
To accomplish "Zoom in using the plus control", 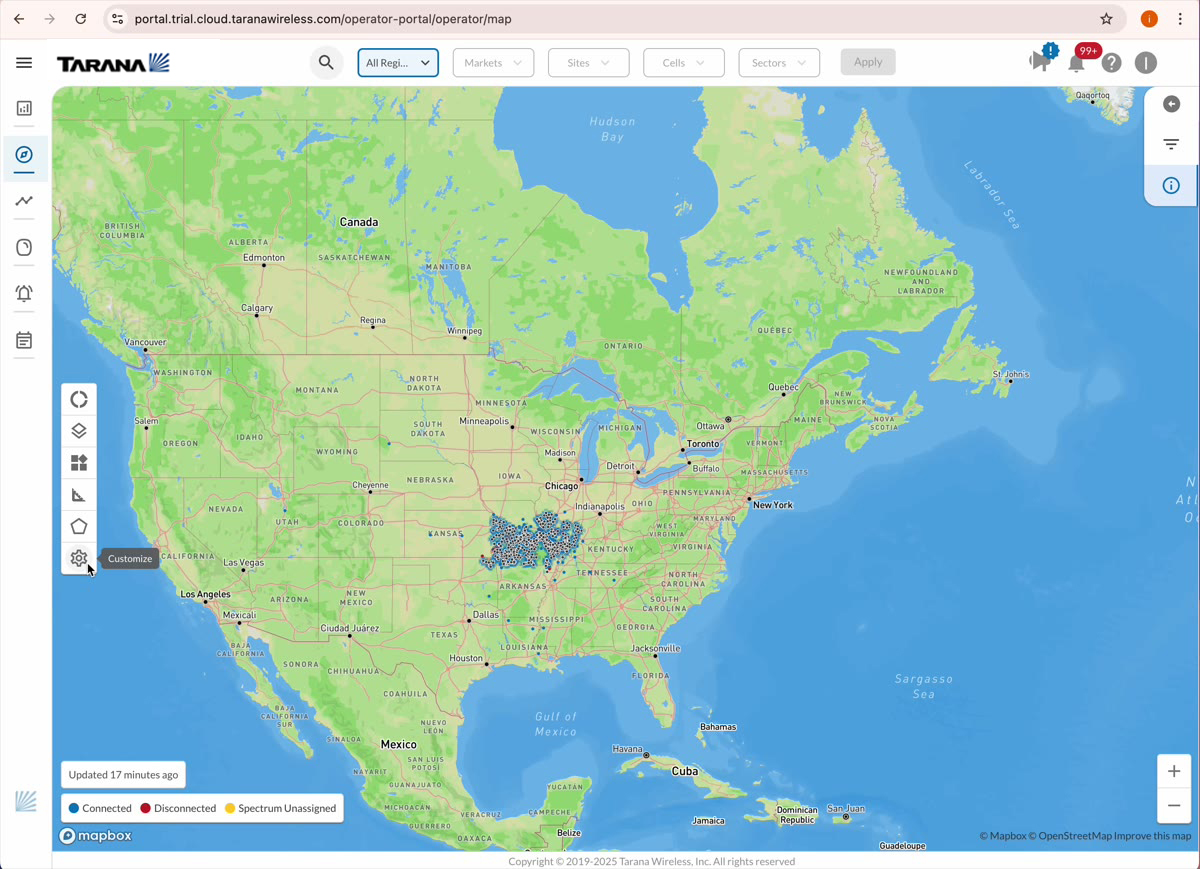I will point(1174,771).
